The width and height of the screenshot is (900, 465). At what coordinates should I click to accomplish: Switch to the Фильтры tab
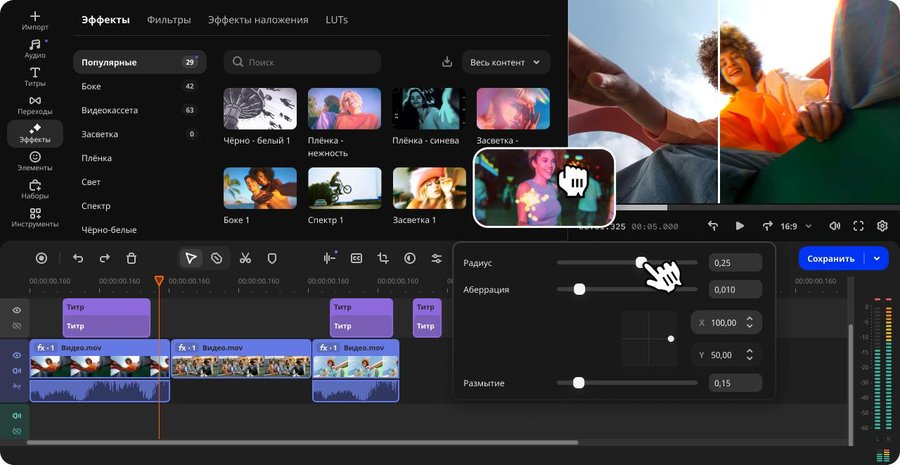point(169,19)
